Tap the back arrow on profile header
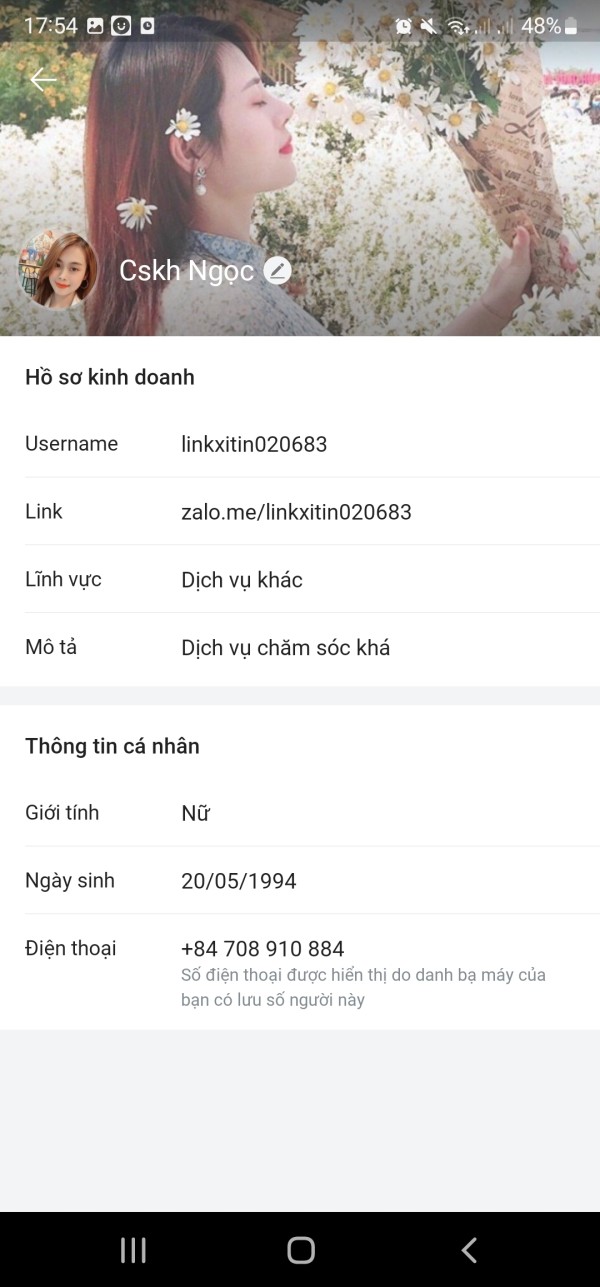The image size is (600, 1287). (x=43, y=80)
